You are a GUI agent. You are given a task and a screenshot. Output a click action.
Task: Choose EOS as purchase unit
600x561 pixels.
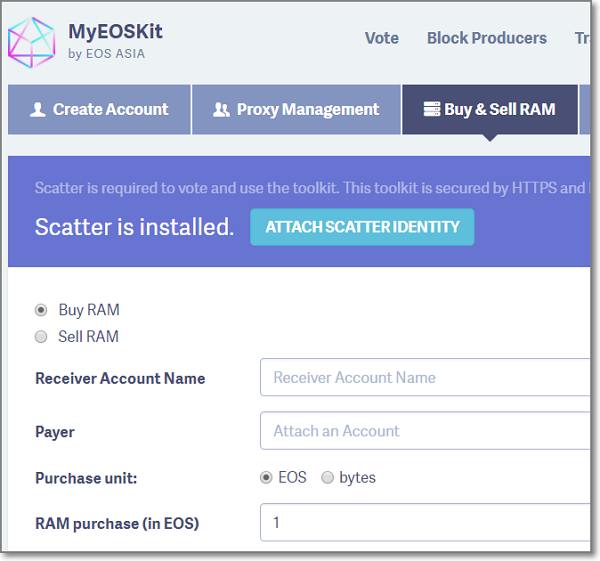(x=266, y=478)
